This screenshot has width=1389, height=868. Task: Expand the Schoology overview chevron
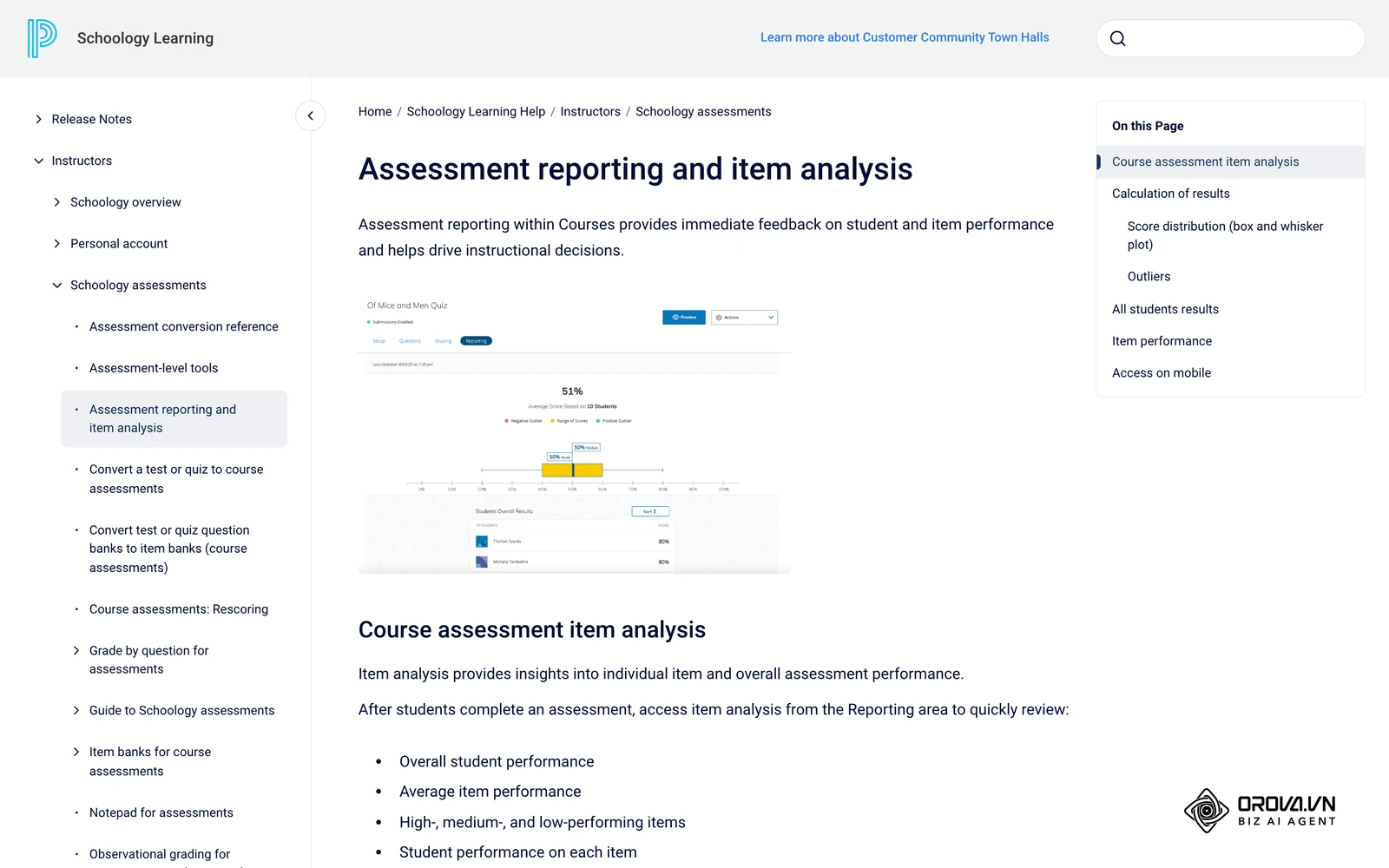coord(57,202)
